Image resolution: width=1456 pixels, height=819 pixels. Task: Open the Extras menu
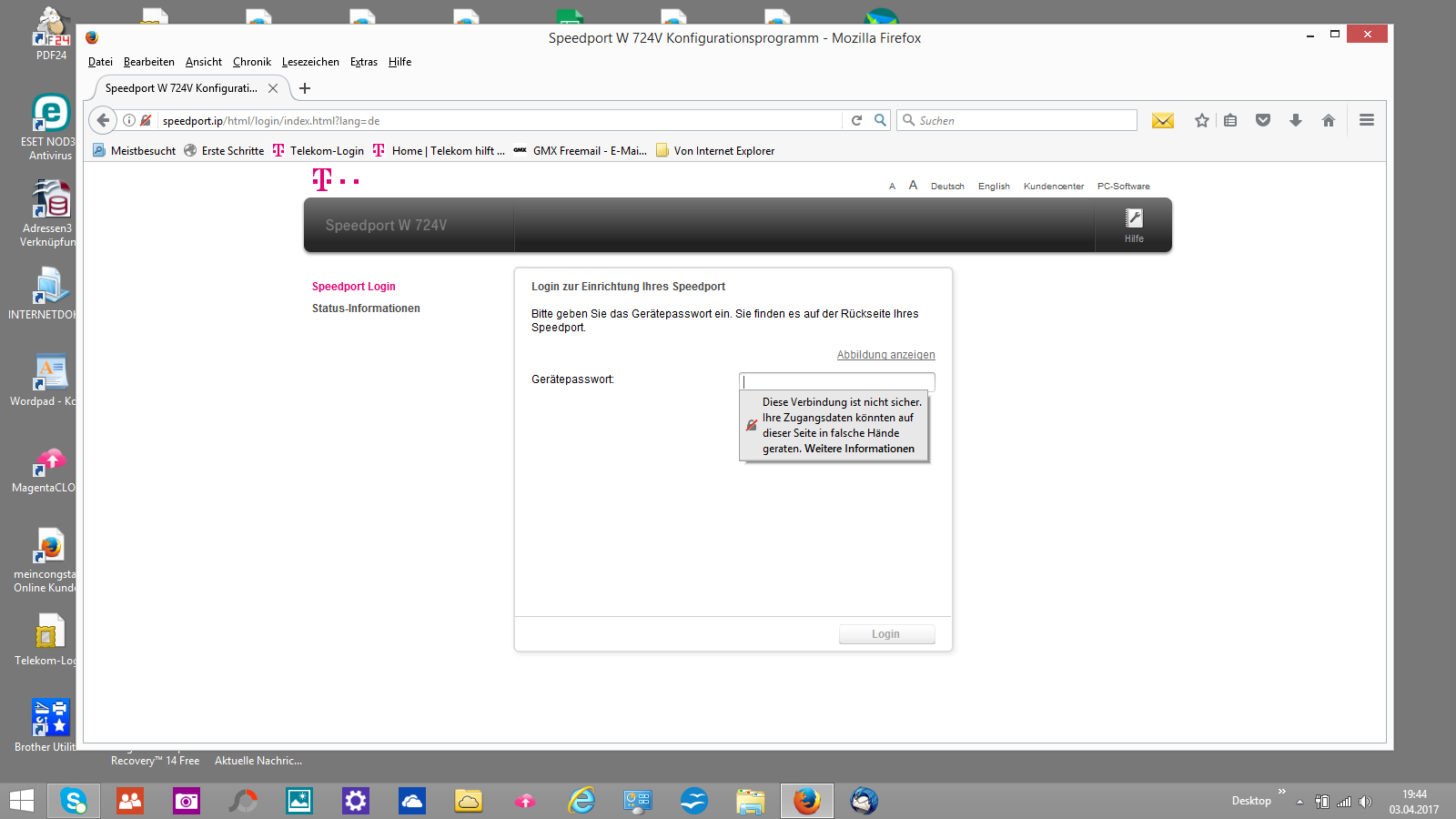(x=364, y=62)
